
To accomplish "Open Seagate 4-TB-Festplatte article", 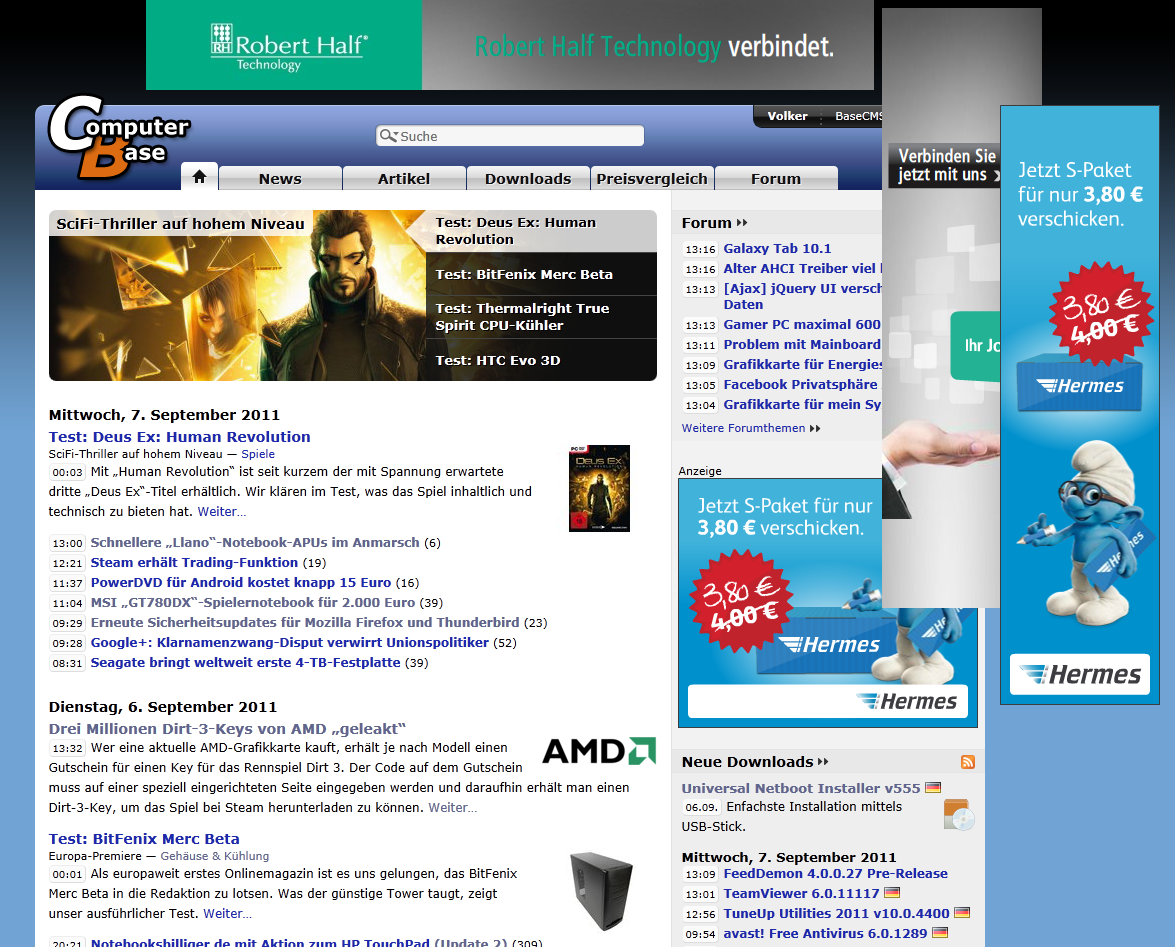I will click(x=245, y=663).
